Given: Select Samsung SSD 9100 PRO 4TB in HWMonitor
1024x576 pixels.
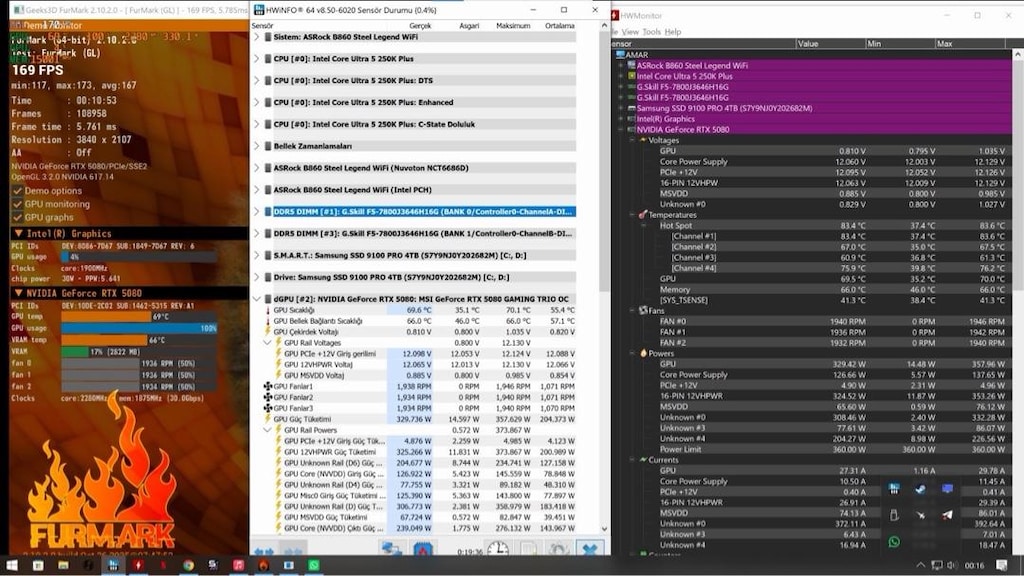Looking at the screenshot, I should coord(724,108).
